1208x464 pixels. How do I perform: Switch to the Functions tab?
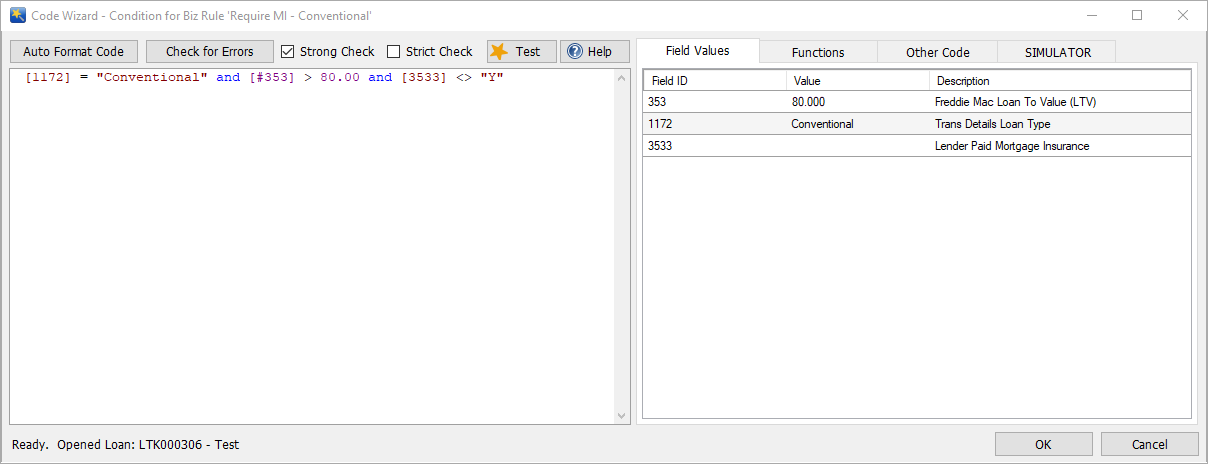coord(817,52)
